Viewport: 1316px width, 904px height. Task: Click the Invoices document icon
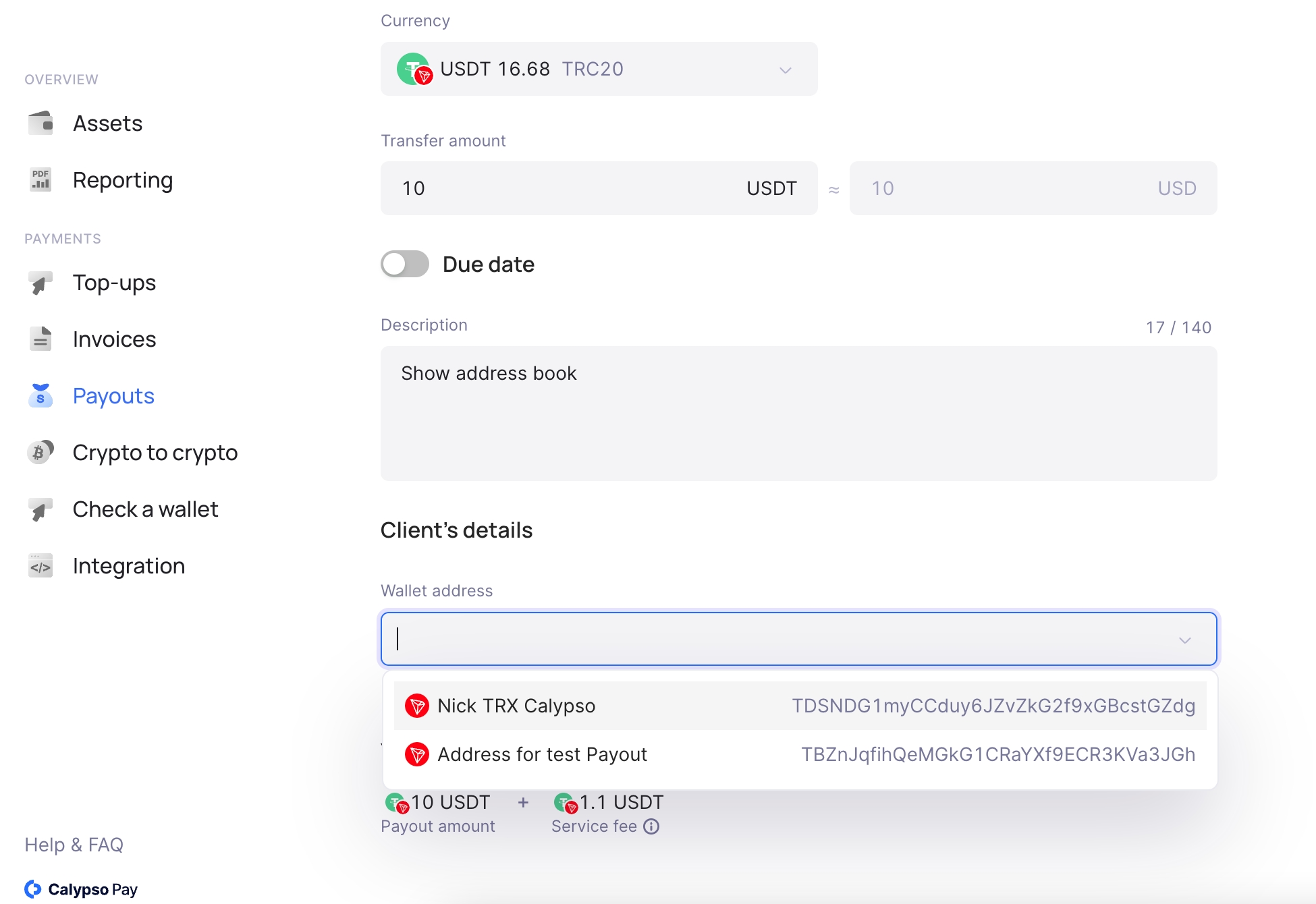point(40,339)
